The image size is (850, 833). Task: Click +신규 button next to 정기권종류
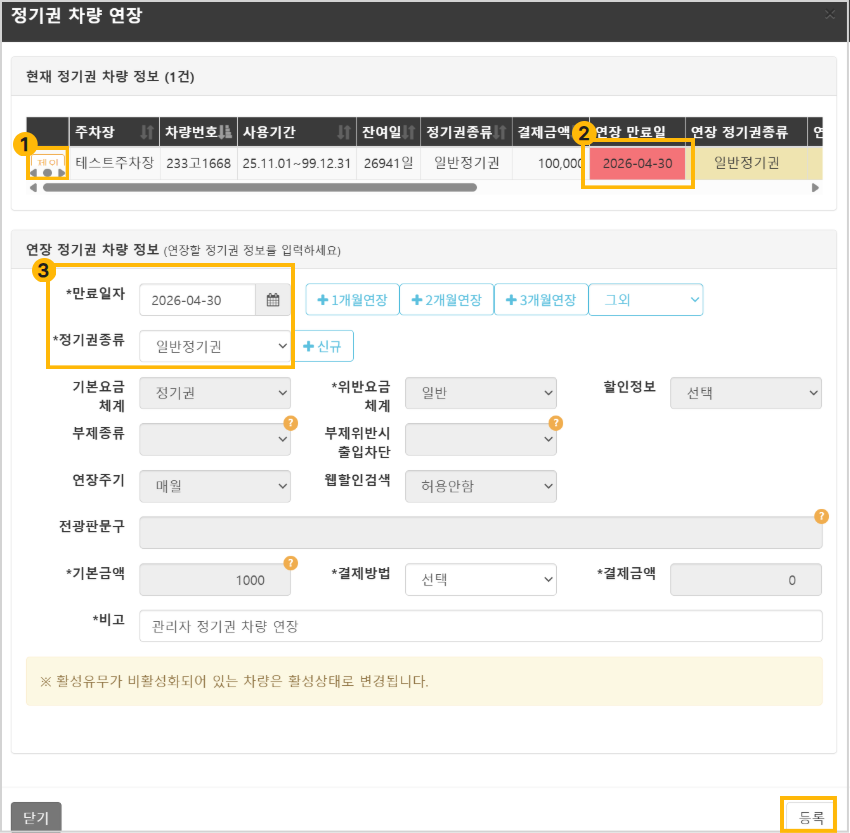323,346
